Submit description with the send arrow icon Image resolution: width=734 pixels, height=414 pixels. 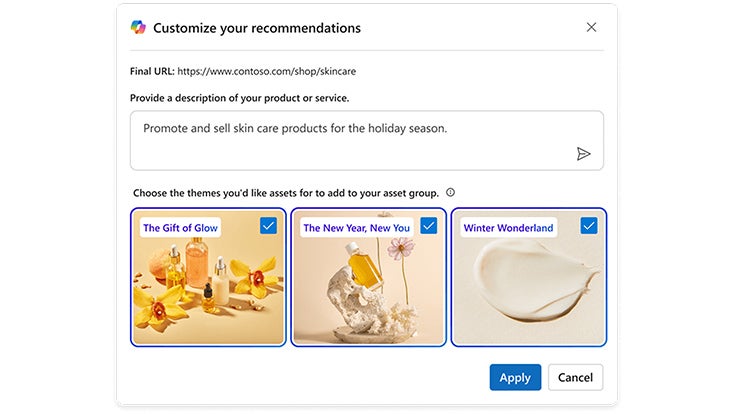(x=583, y=154)
